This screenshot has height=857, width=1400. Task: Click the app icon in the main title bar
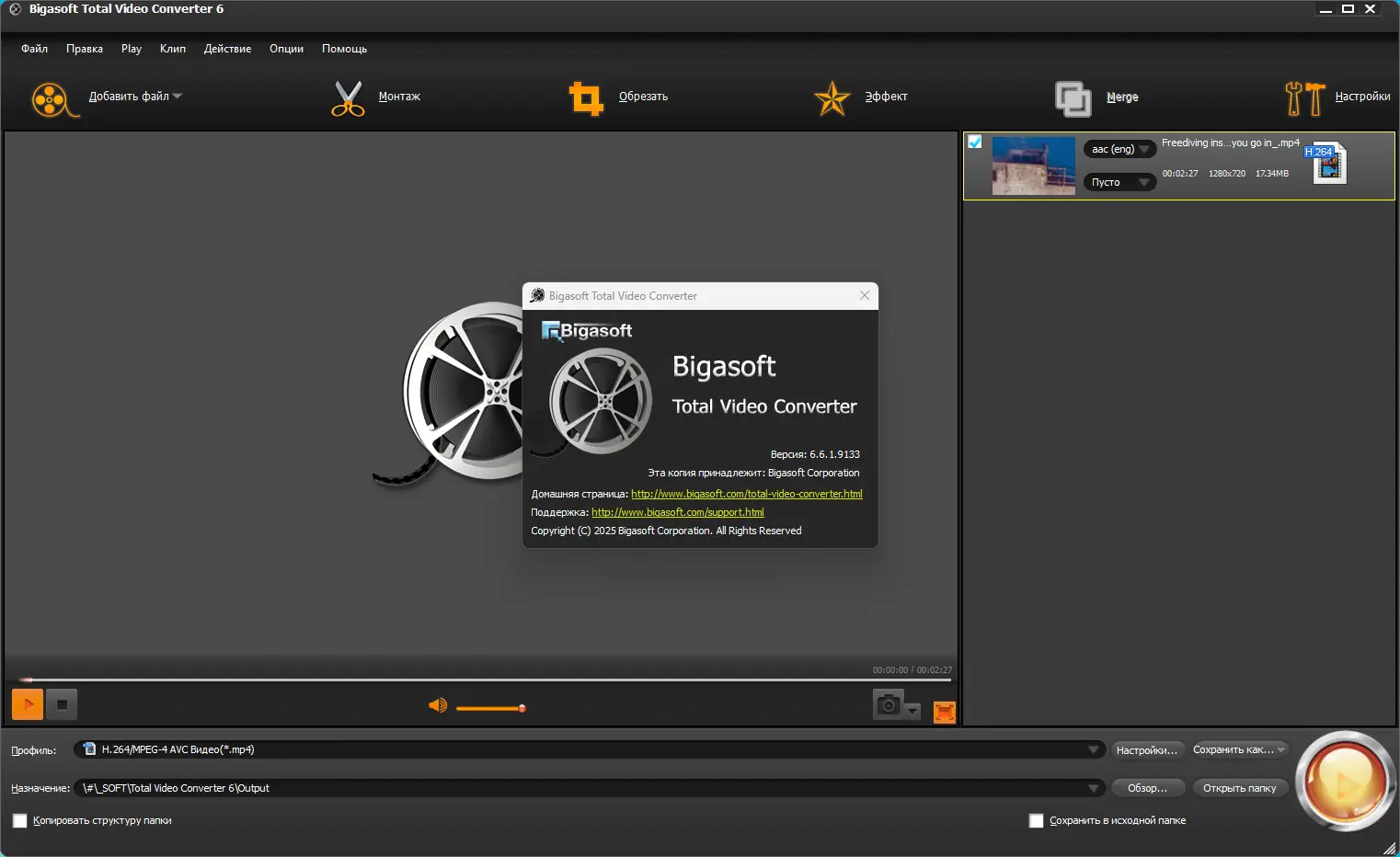click(15, 9)
